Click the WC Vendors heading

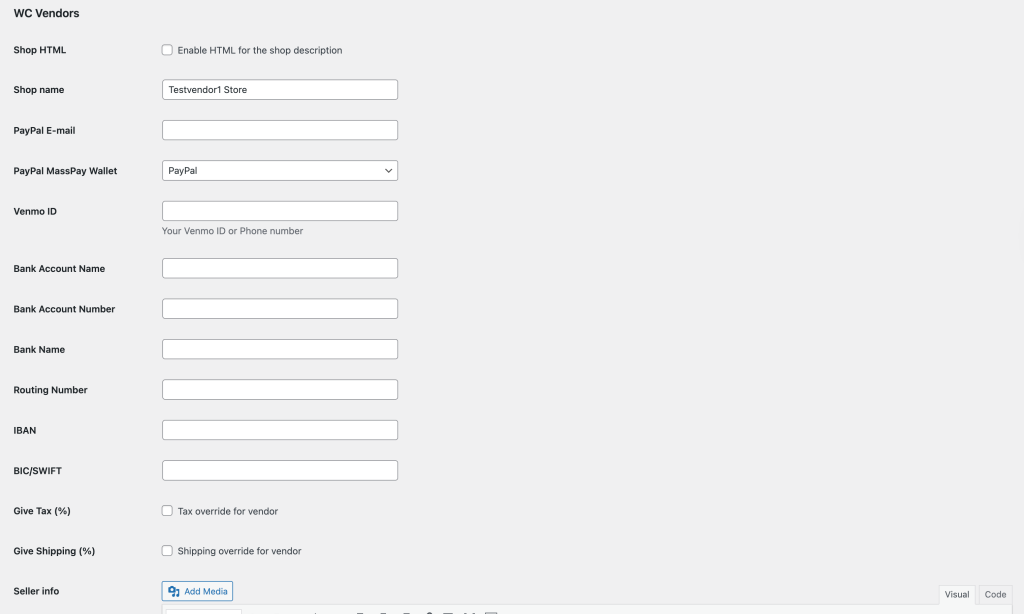(x=46, y=13)
